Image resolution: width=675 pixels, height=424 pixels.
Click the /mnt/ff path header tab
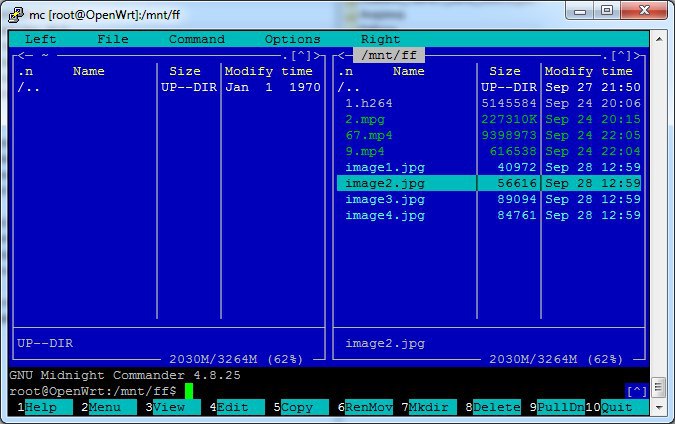(x=389, y=55)
